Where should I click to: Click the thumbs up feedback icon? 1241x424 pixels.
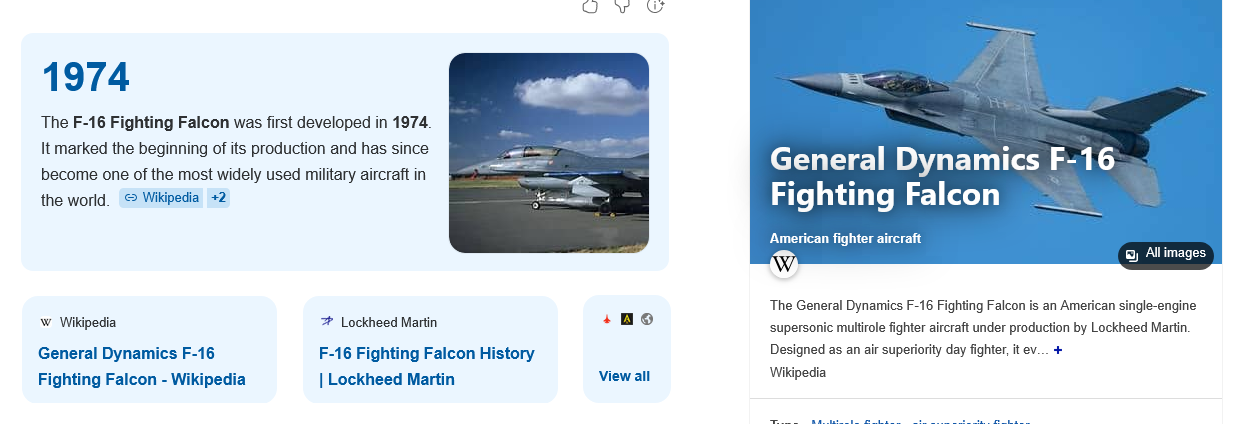point(590,6)
